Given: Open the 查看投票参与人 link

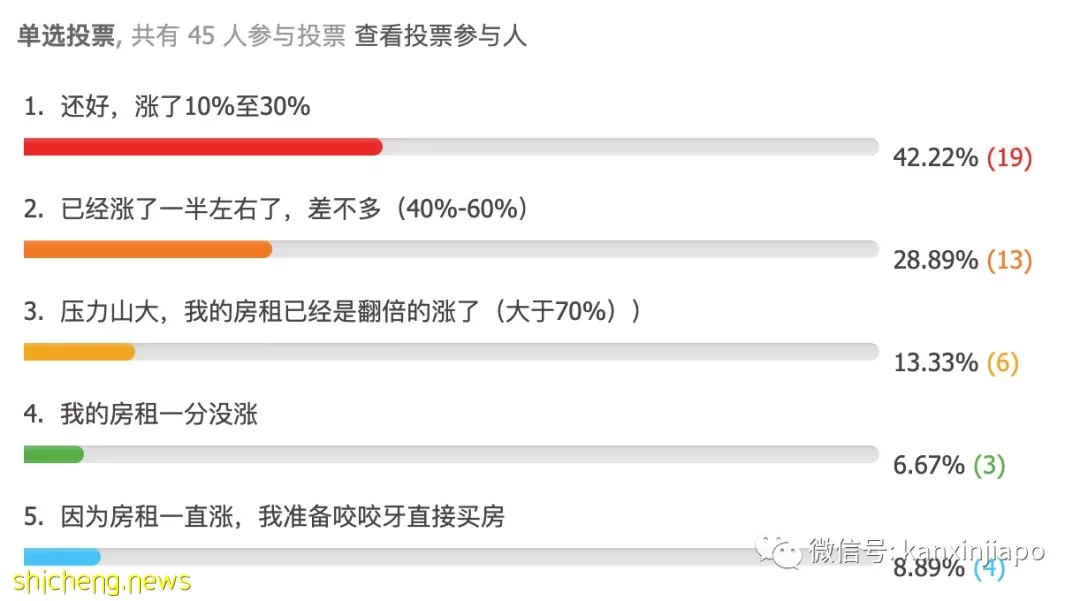Looking at the screenshot, I should [x=441, y=35].
